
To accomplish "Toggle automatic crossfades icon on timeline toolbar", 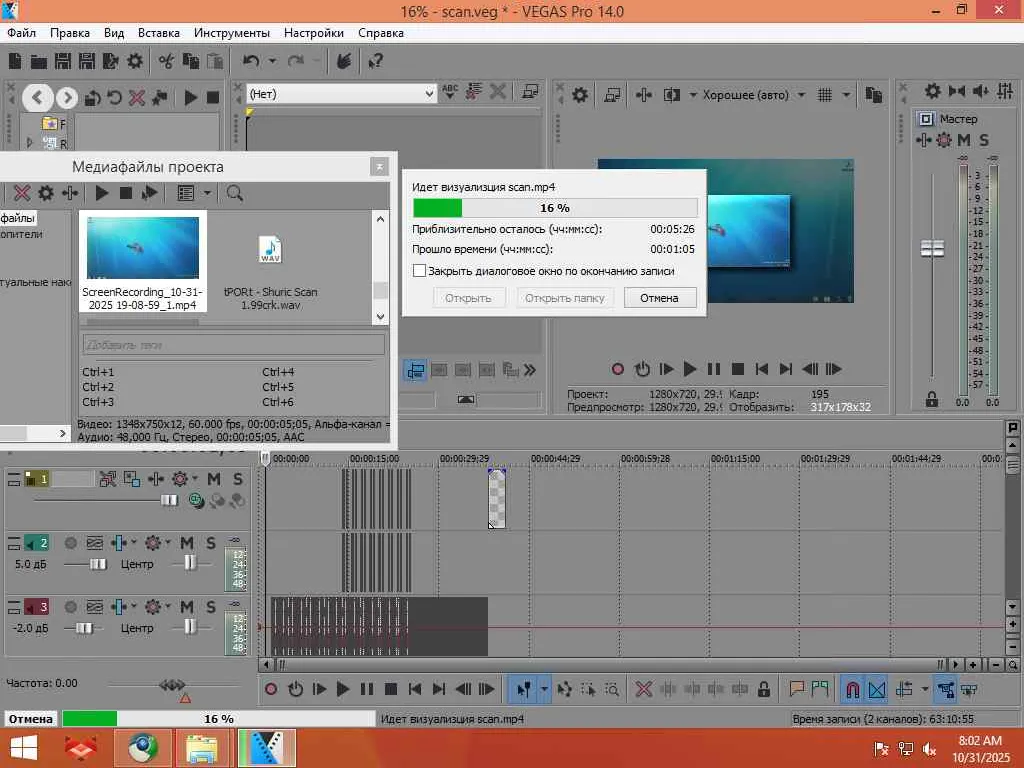I will (x=877, y=689).
